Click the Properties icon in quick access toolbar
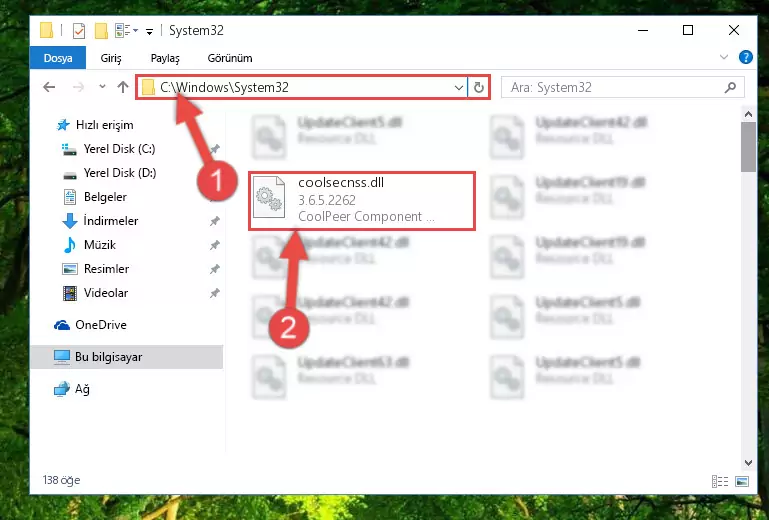The width and height of the screenshot is (769, 520). [x=78, y=31]
